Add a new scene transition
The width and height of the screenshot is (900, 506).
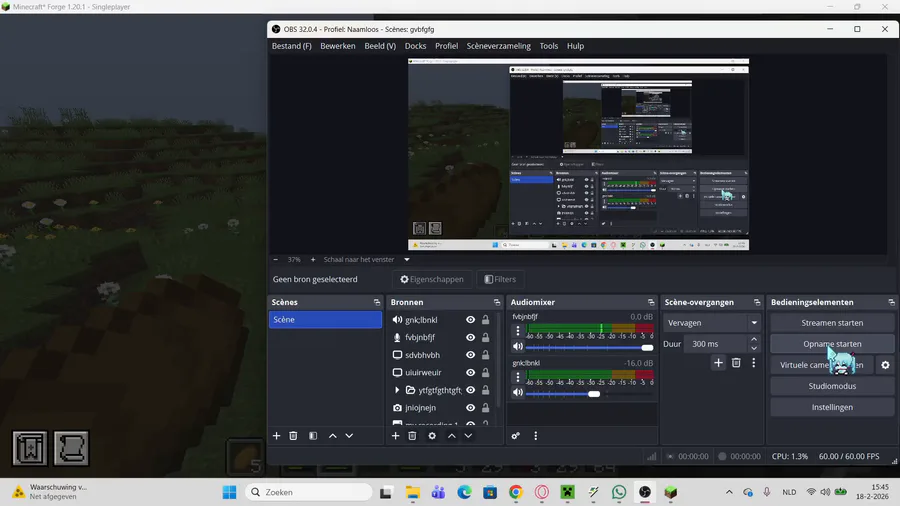pos(718,363)
